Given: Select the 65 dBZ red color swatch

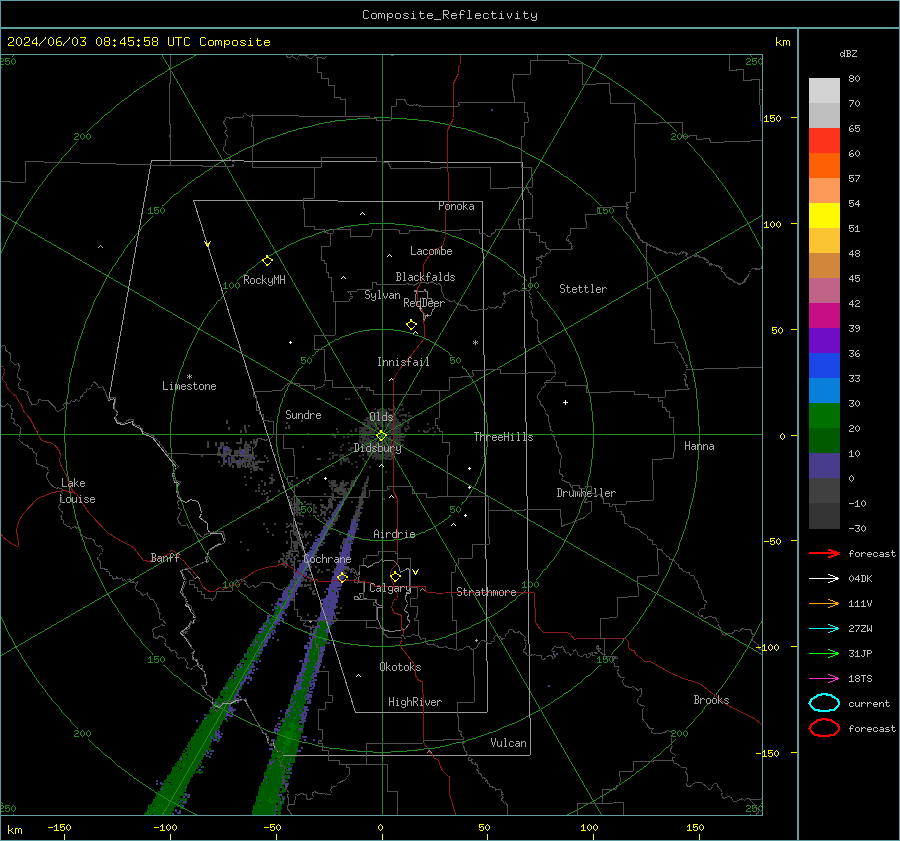Looking at the screenshot, I should click(824, 140).
